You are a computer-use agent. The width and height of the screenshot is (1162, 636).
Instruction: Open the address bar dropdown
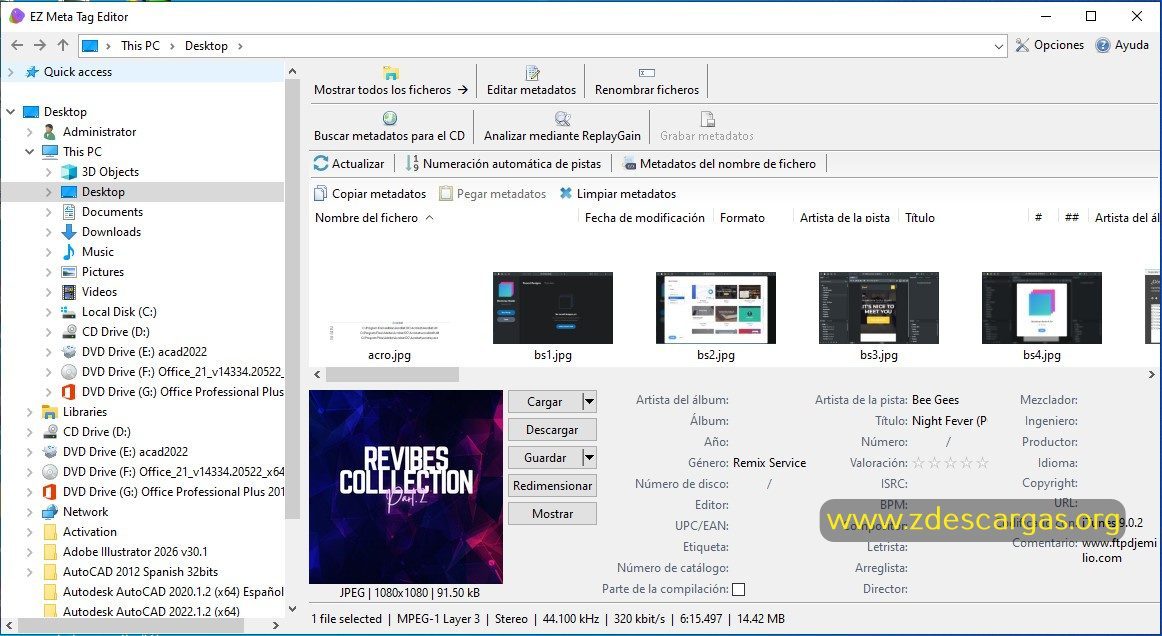coord(998,46)
